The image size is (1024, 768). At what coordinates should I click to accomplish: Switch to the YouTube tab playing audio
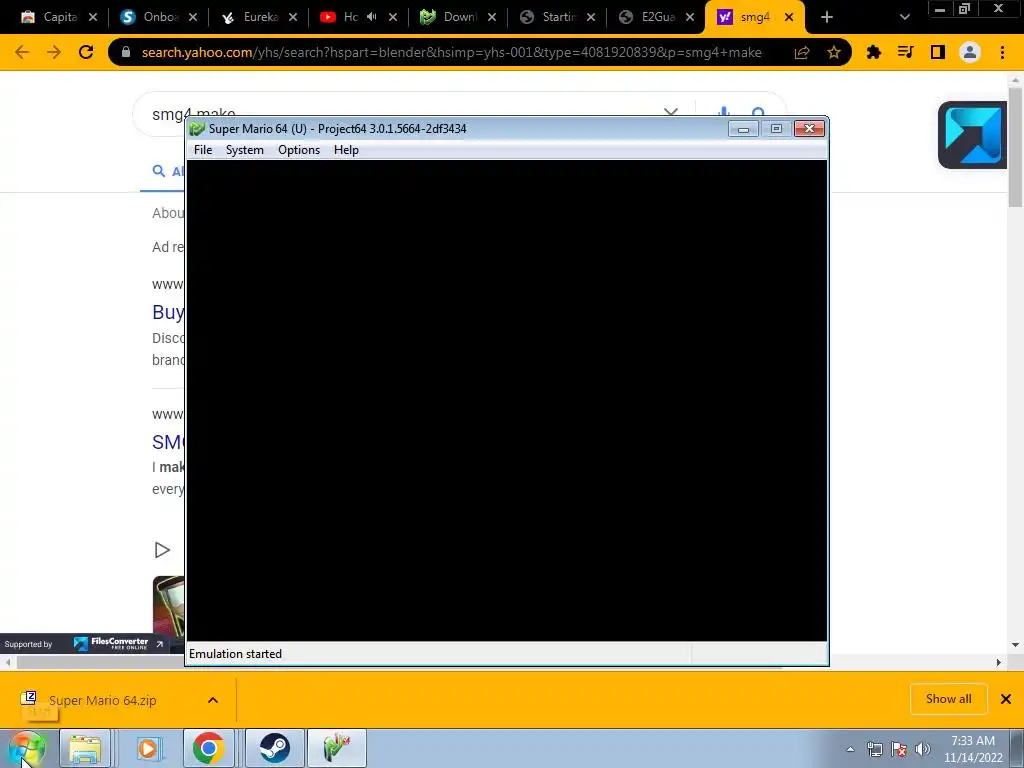(x=349, y=17)
